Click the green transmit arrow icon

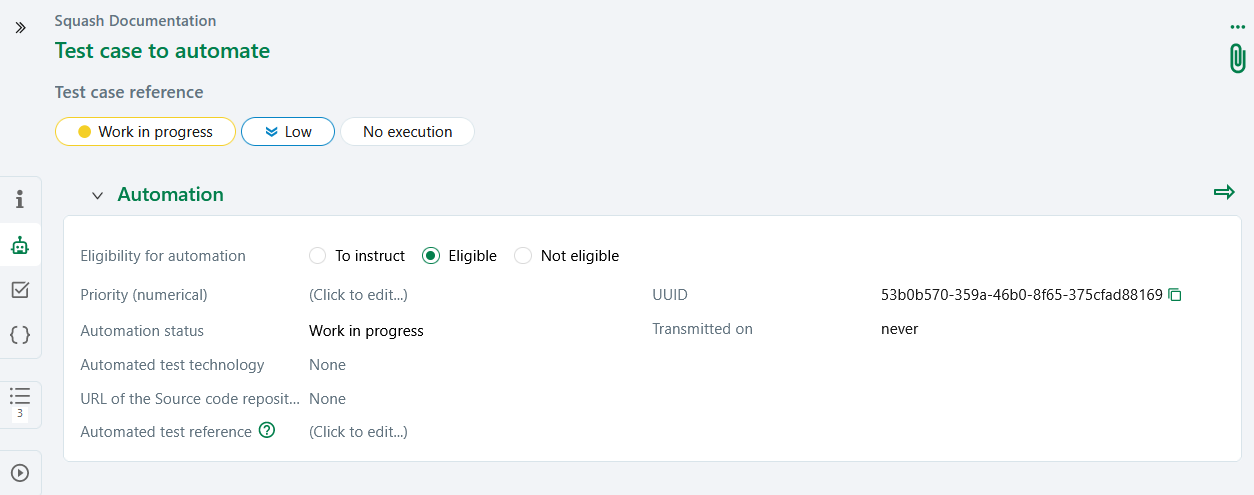tap(1224, 192)
